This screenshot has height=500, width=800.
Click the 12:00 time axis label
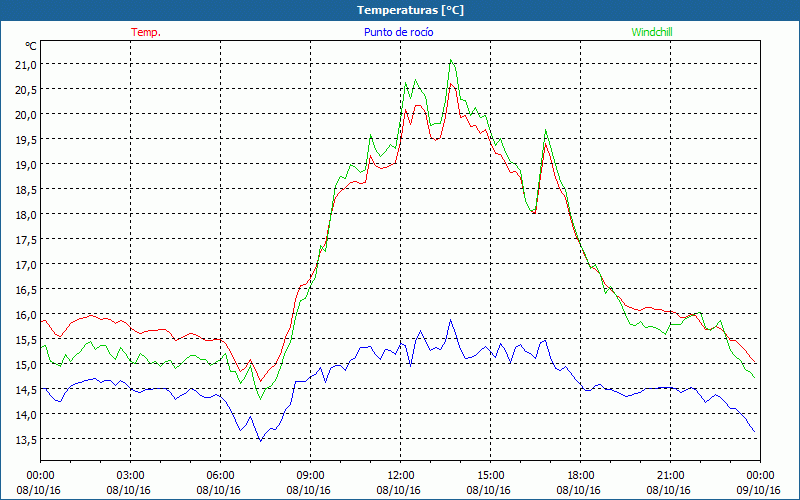401,474
